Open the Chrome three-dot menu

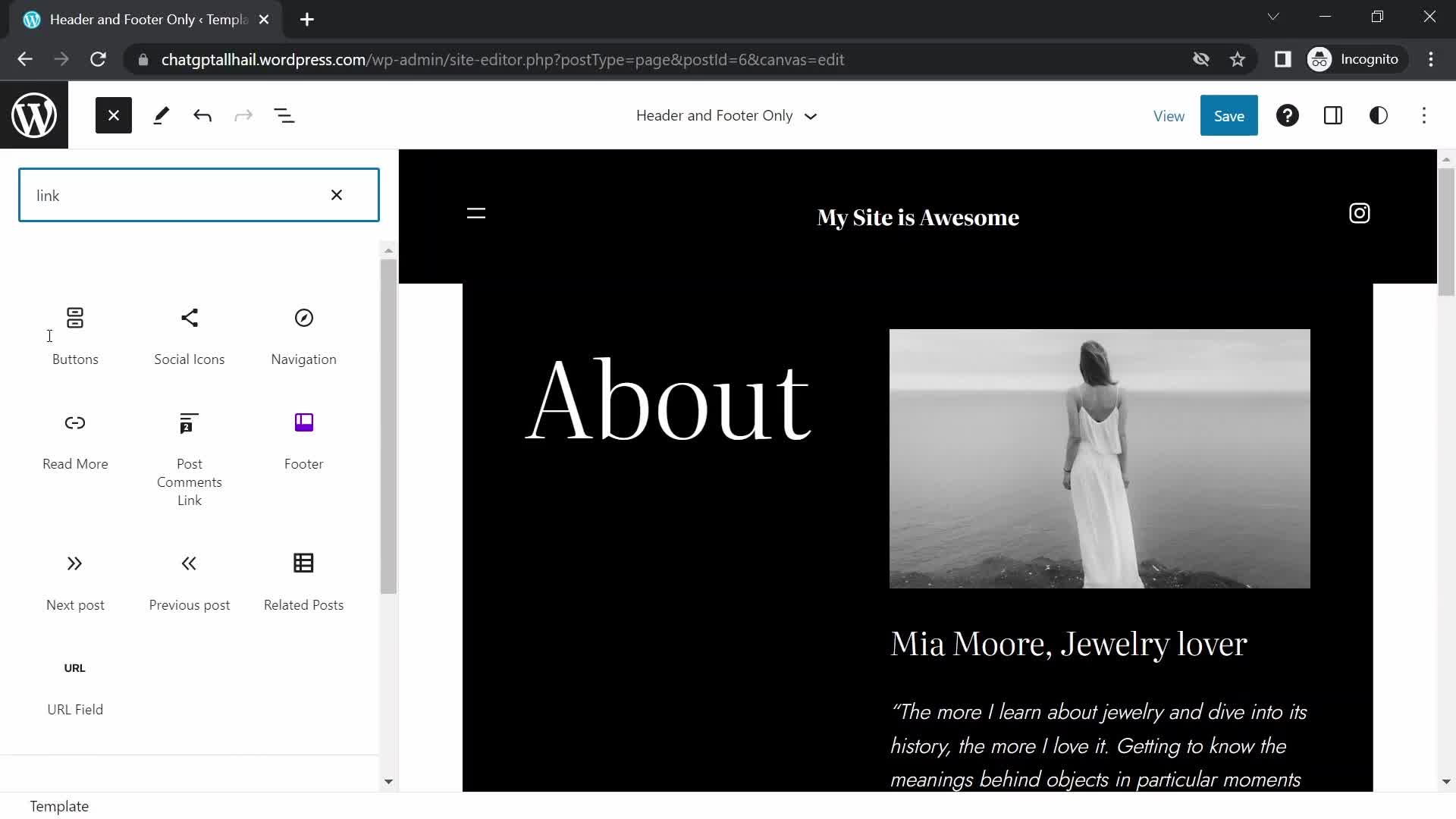point(1431,59)
